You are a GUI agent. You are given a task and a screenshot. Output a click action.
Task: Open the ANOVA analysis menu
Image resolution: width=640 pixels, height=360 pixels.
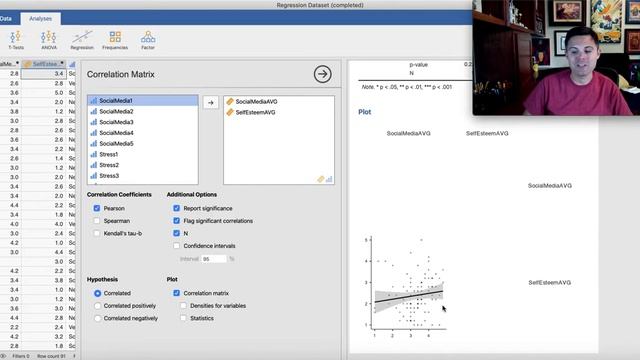(49, 40)
